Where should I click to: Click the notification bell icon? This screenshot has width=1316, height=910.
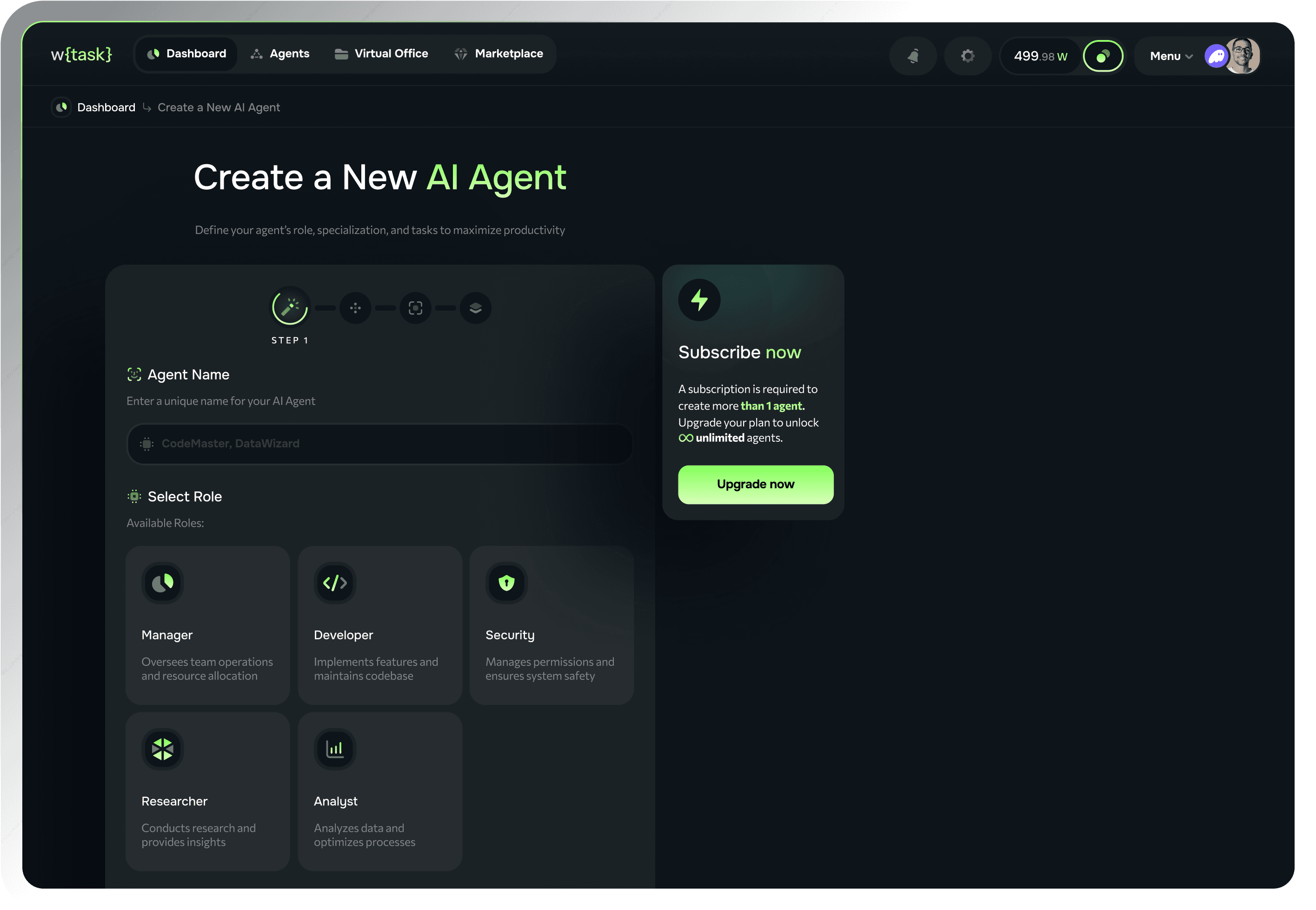913,56
